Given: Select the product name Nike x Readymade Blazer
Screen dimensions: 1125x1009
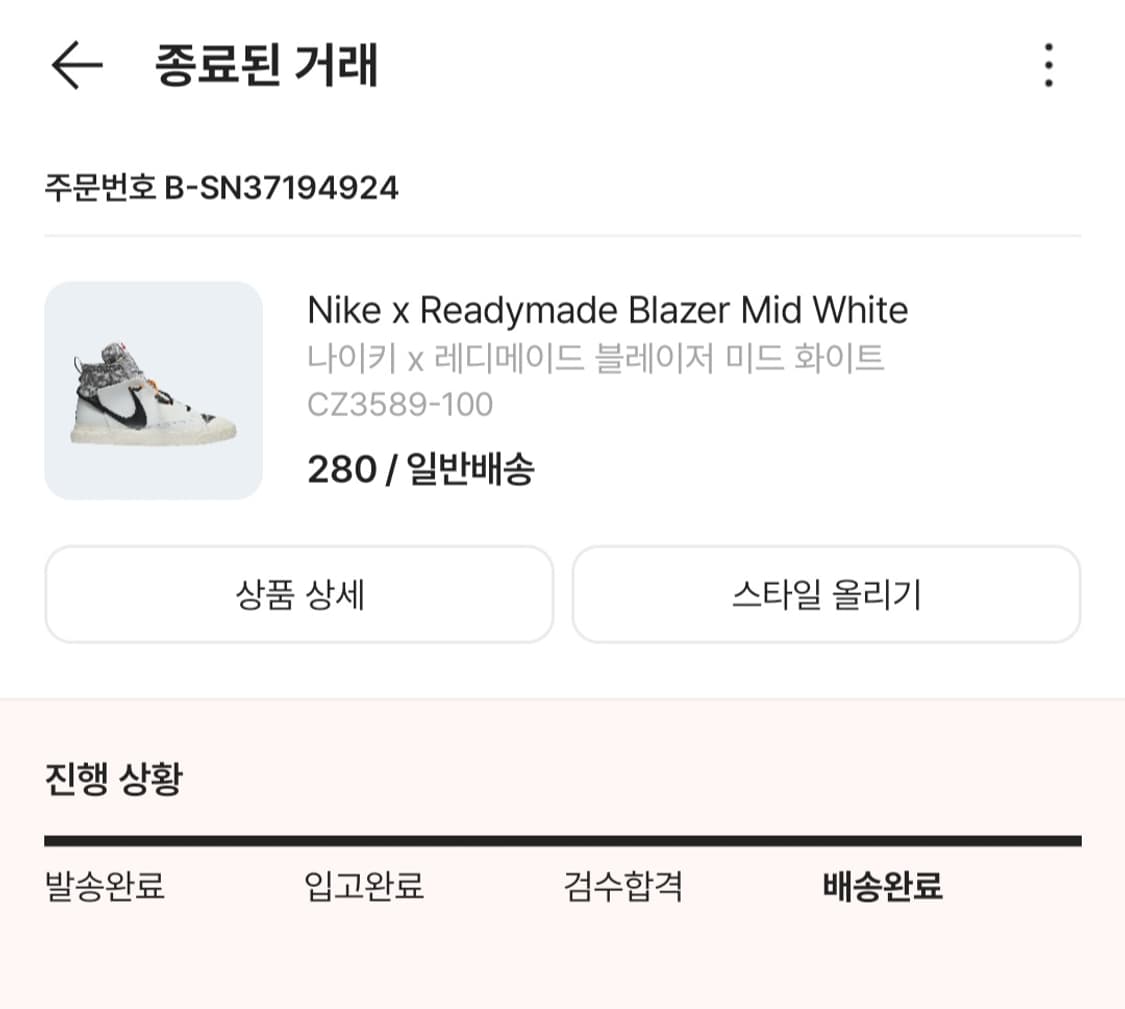Looking at the screenshot, I should (608, 311).
